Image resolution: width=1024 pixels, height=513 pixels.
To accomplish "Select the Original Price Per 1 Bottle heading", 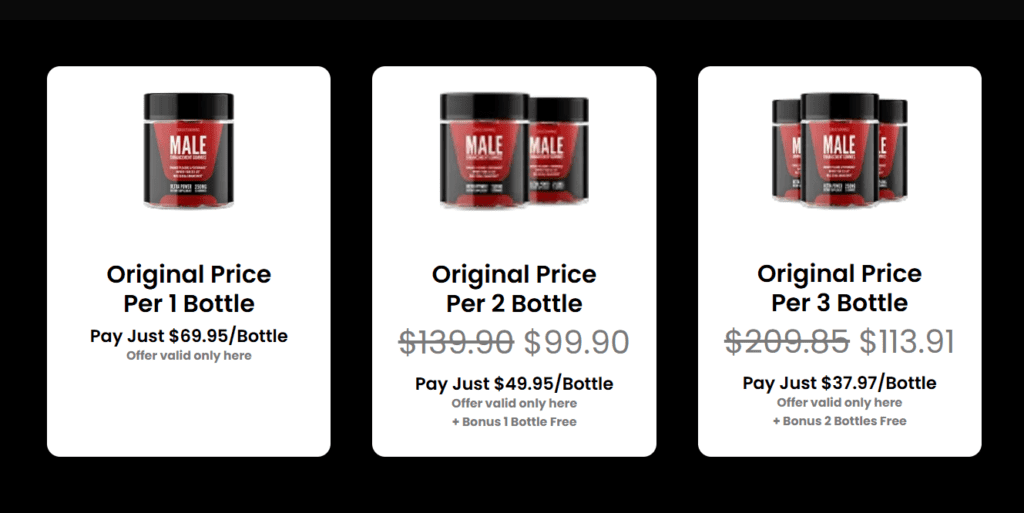I will pyautogui.click(x=189, y=288).
